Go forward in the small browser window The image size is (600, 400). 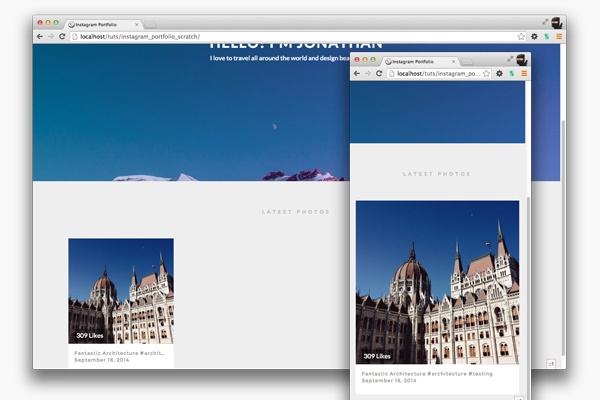point(368,73)
